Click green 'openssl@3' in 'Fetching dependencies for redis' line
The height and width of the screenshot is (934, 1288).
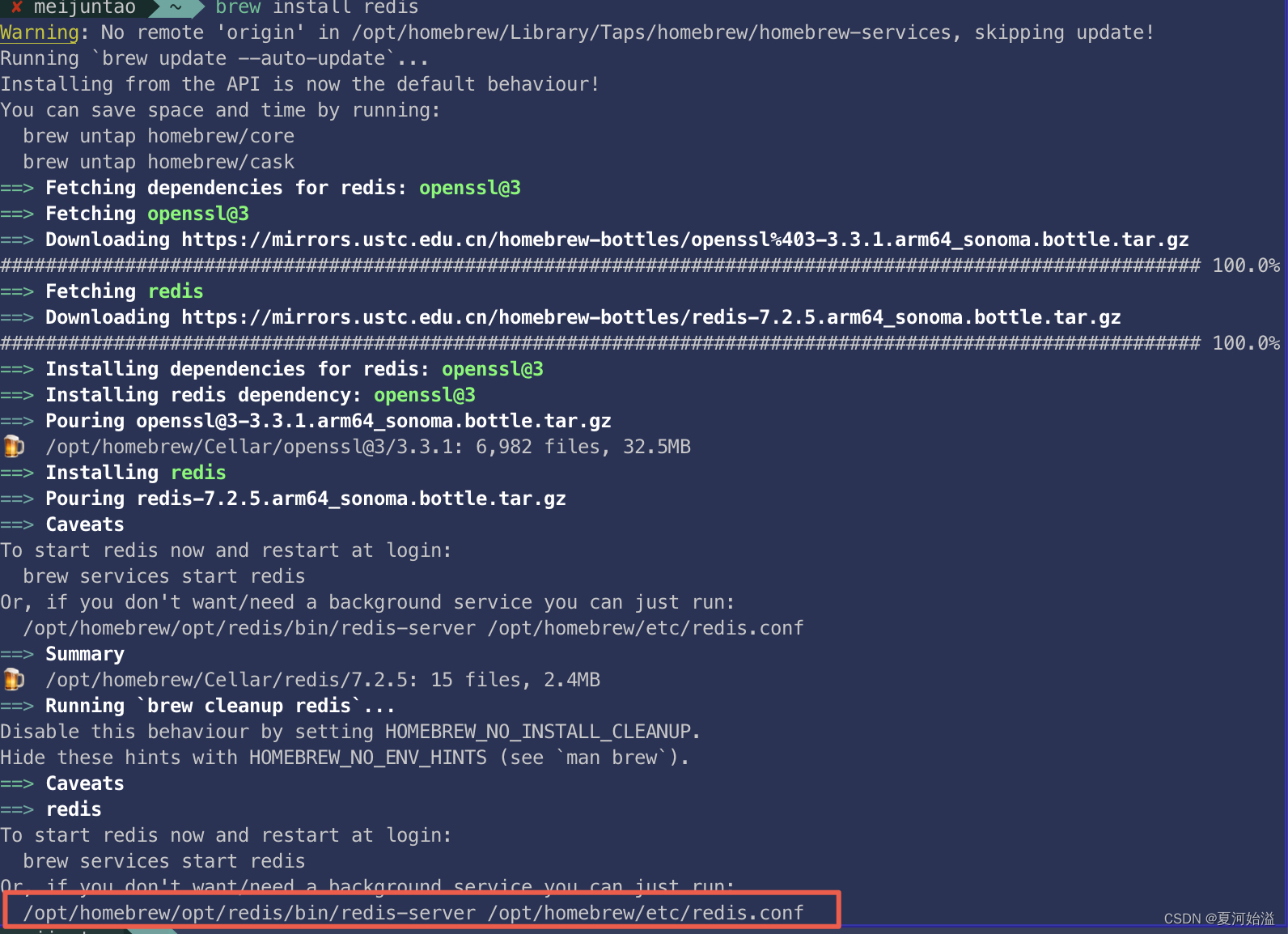470,188
